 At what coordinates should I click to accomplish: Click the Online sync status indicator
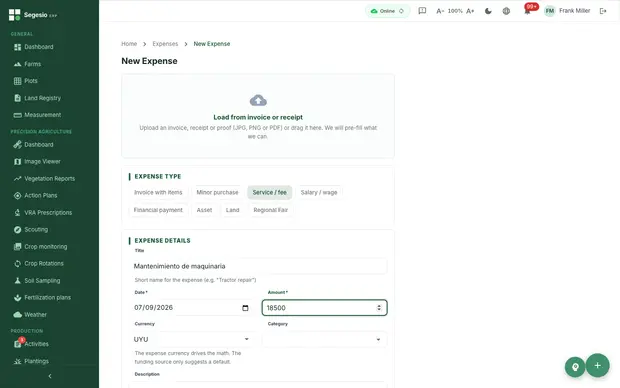coord(387,11)
